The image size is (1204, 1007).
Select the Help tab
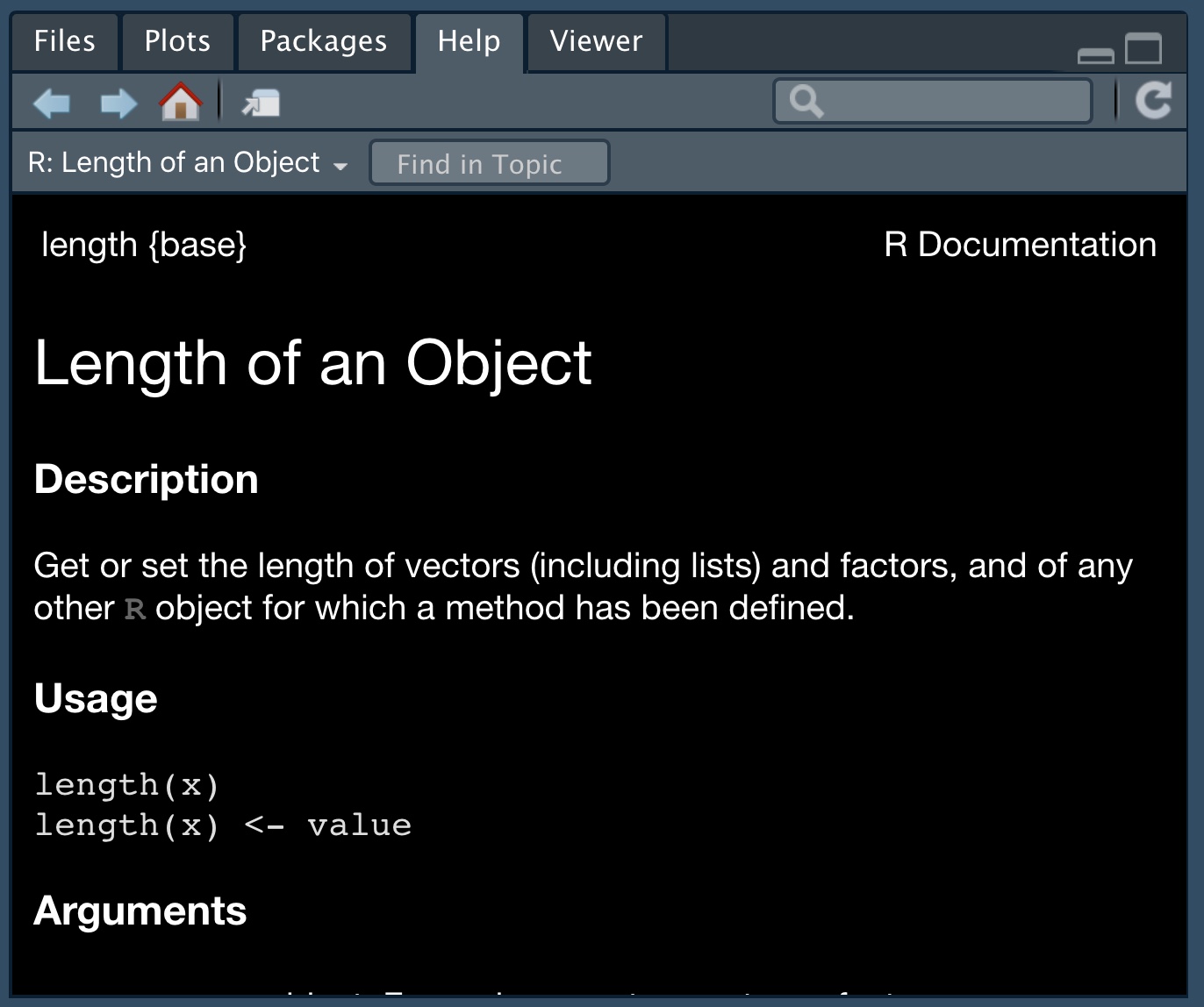pyautogui.click(x=469, y=41)
